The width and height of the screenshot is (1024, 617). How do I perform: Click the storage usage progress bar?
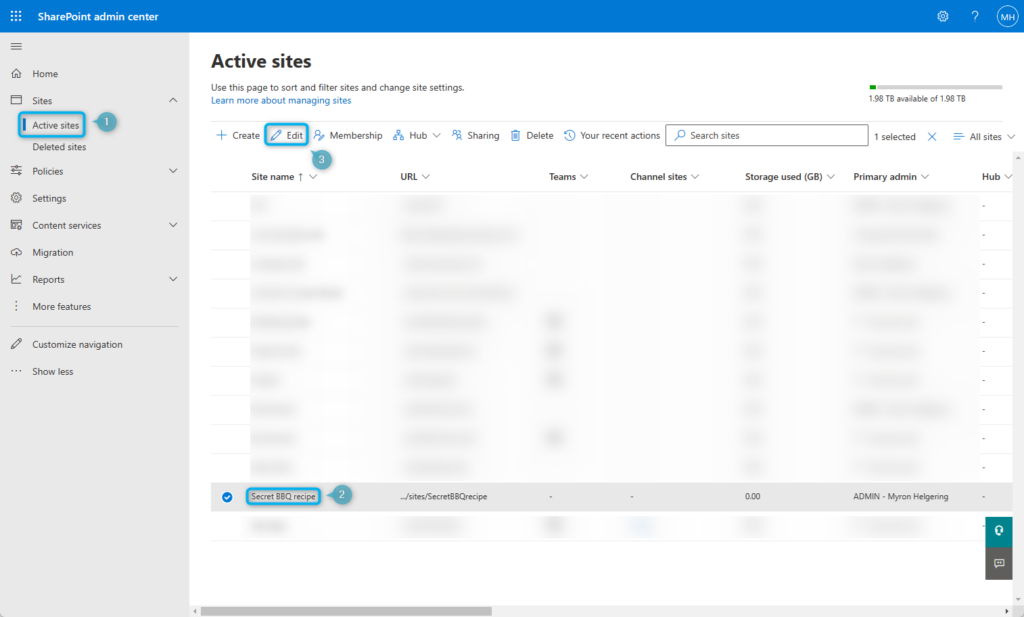[x=935, y=86]
